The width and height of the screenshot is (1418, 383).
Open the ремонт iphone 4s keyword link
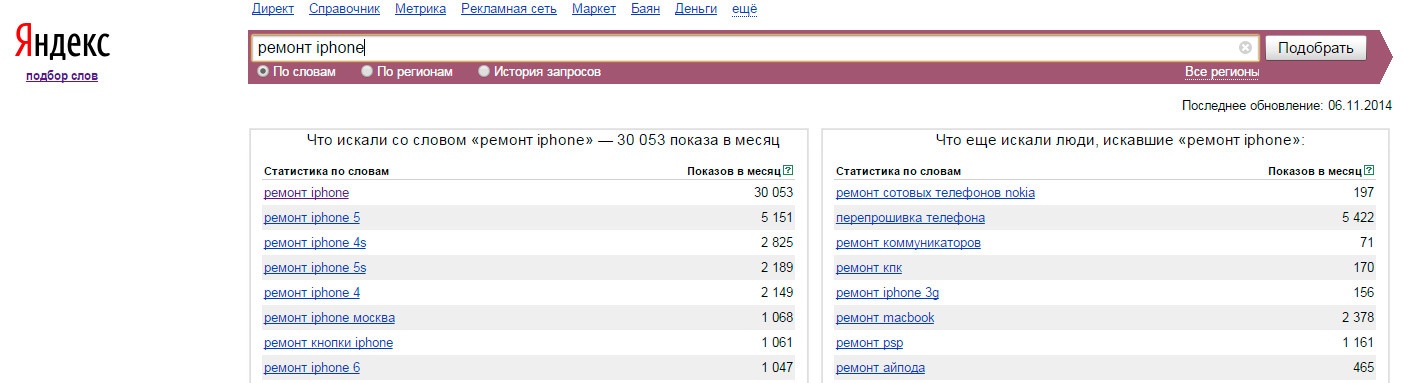[x=315, y=243]
